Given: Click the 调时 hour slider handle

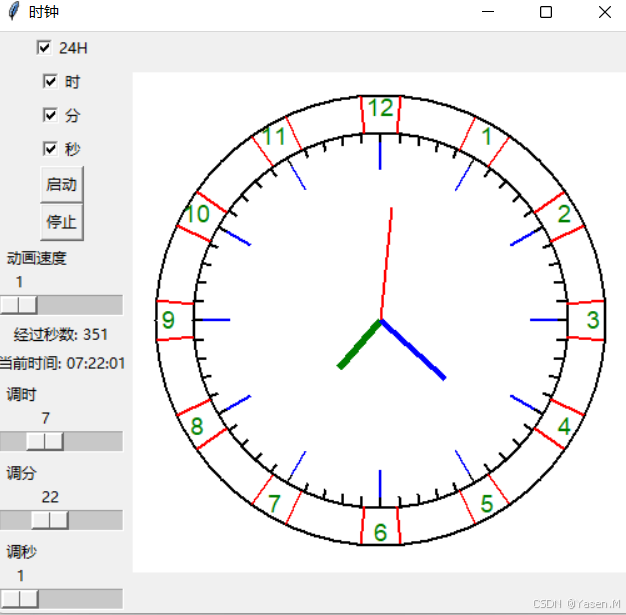Looking at the screenshot, I should 45,441.
